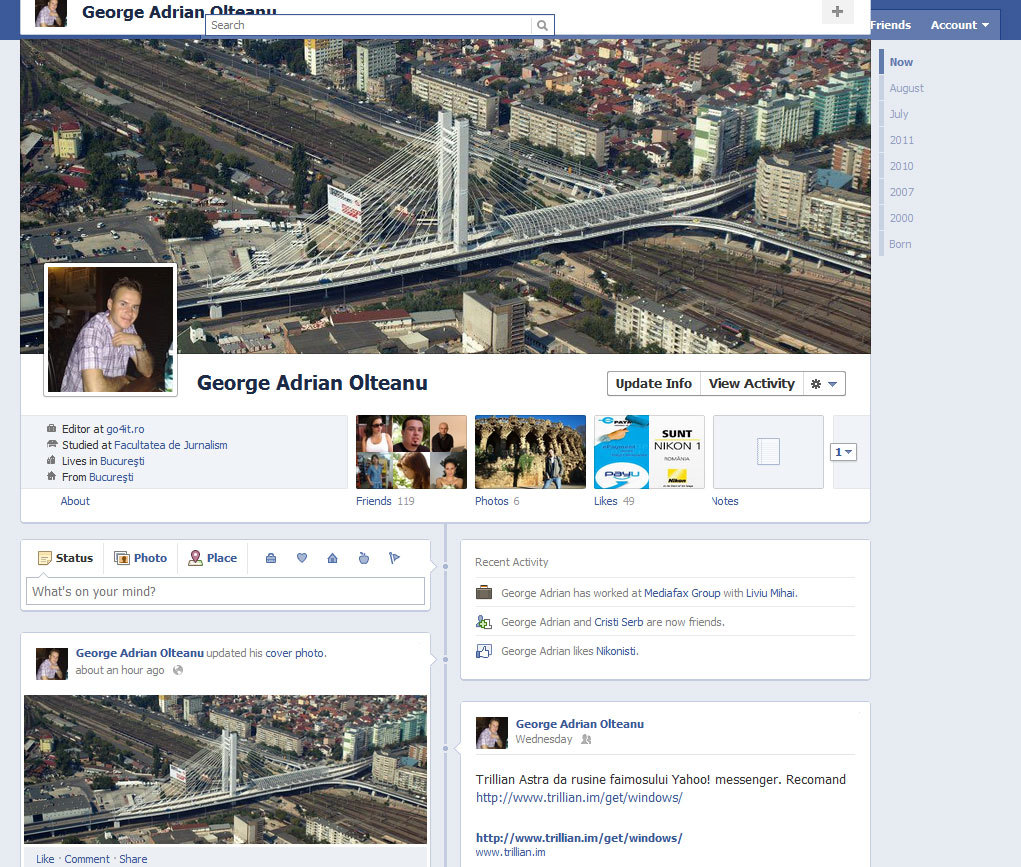This screenshot has width=1021, height=867.
Task: Focus the What's on your mind field
Action: pos(225,591)
